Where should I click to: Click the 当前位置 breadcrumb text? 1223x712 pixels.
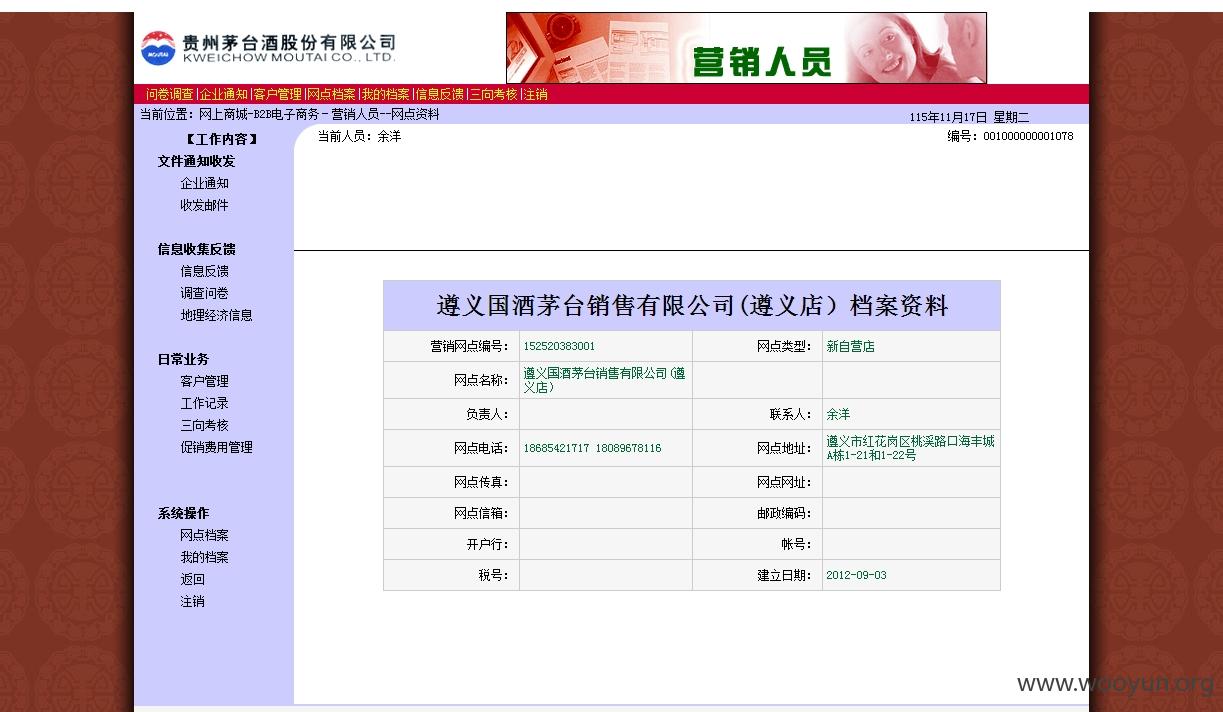pos(289,114)
